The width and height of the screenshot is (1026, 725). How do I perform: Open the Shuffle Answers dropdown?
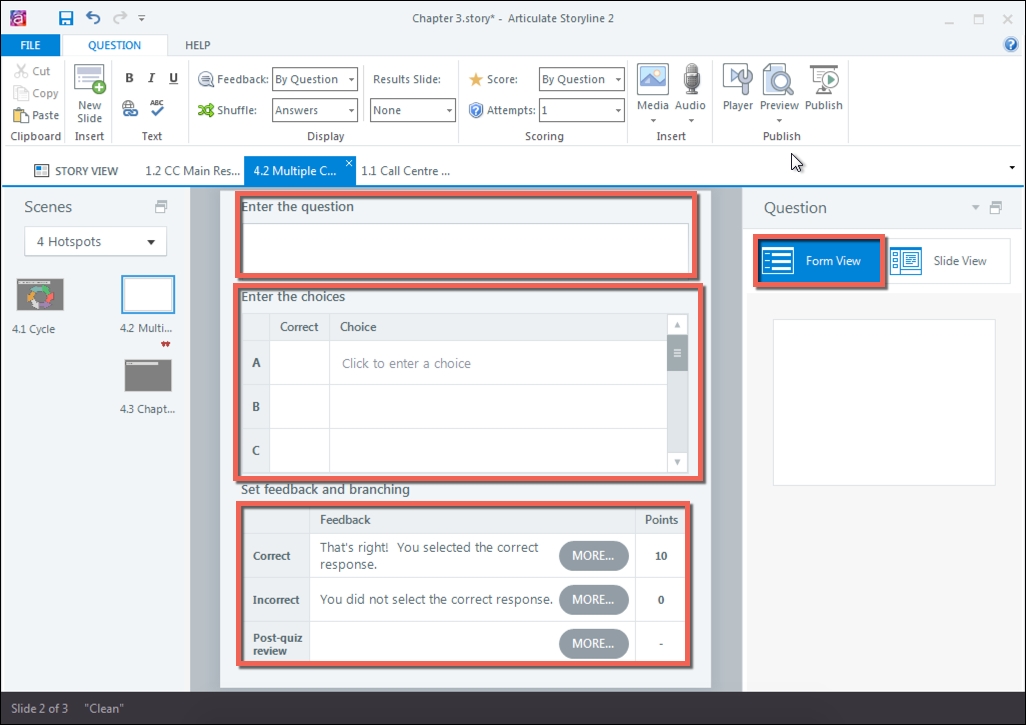315,110
